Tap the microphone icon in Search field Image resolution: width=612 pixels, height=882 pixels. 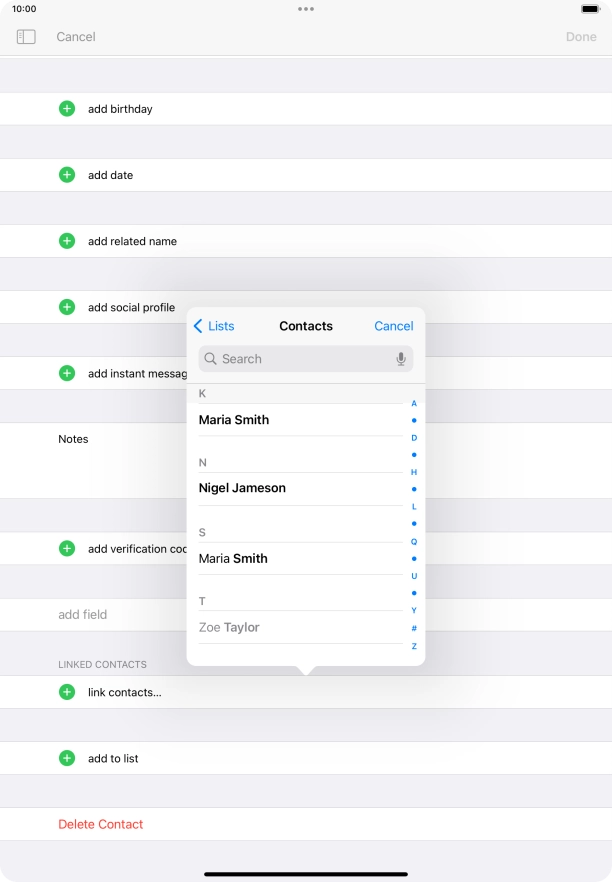pyautogui.click(x=401, y=359)
